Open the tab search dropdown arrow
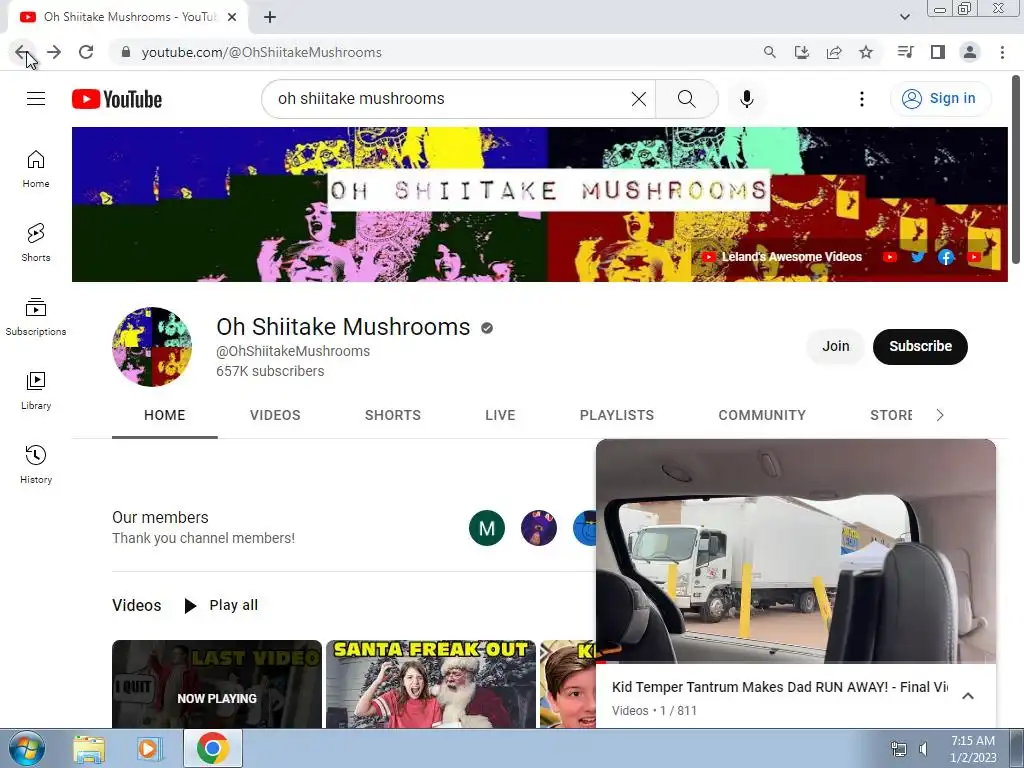 pyautogui.click(x=905, y=17)
